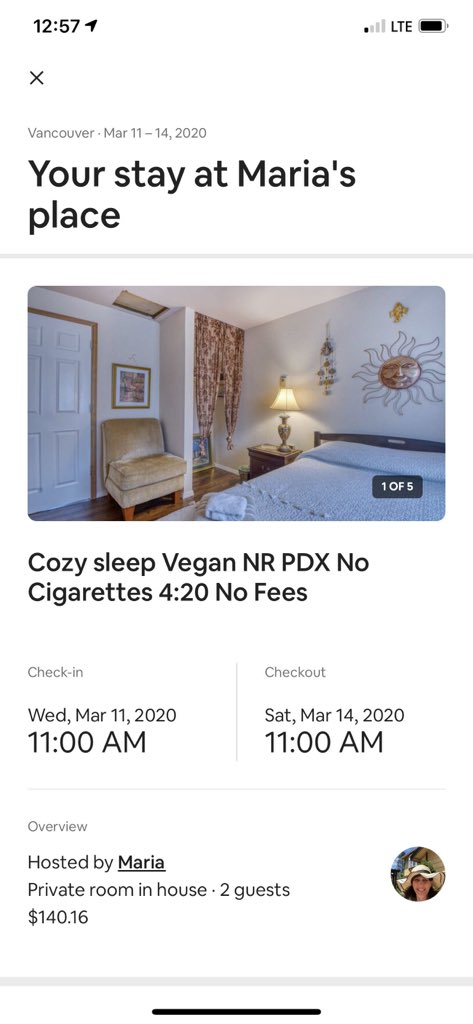Screen dimensions: 473x1024
Task: Open the listing room photo
Action: 236,403
